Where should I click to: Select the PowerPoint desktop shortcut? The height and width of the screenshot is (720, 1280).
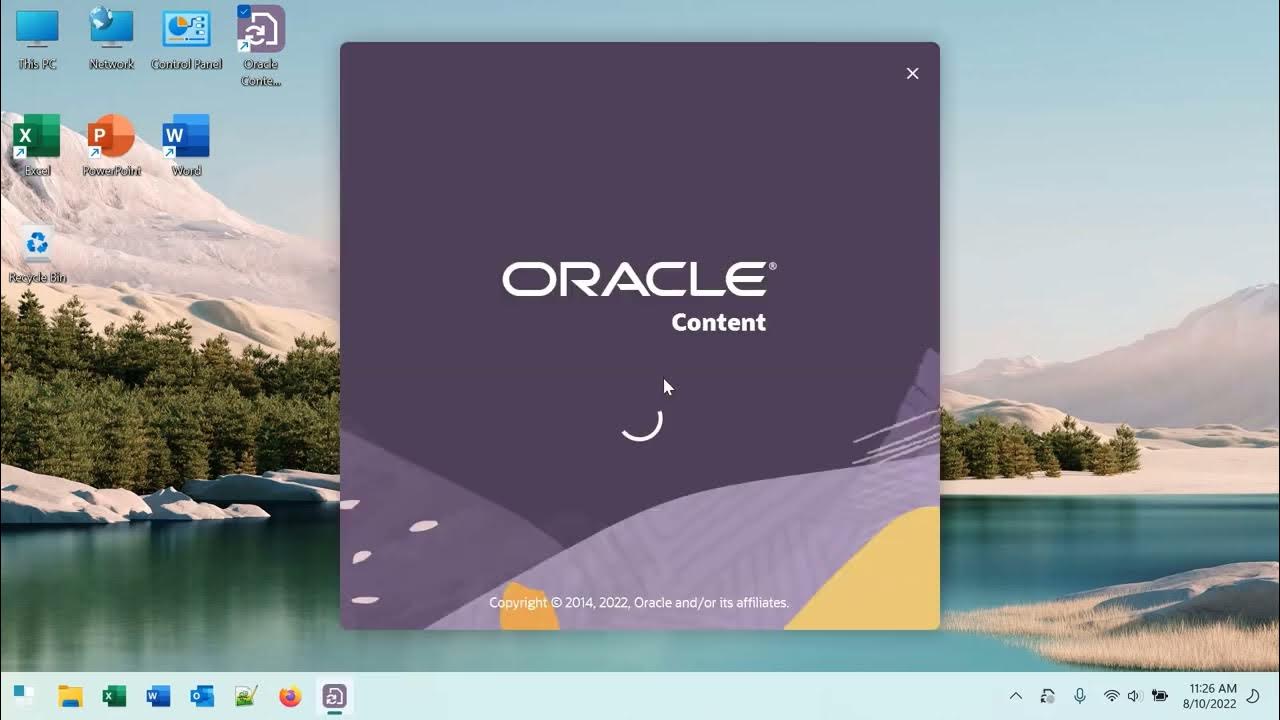click(111, 146)
